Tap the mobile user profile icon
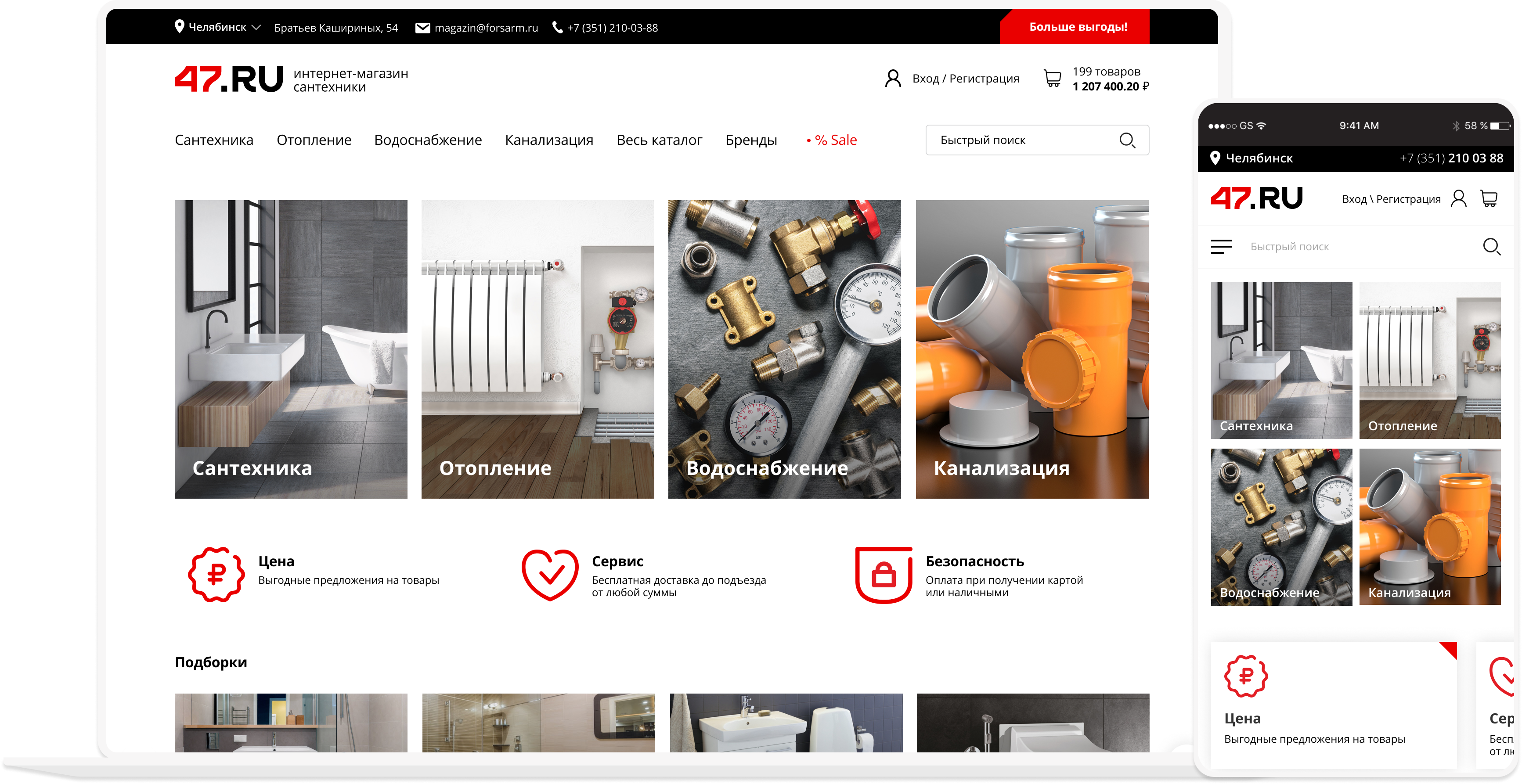This screenshot has width=1522, height=784. coord(1459,198)
